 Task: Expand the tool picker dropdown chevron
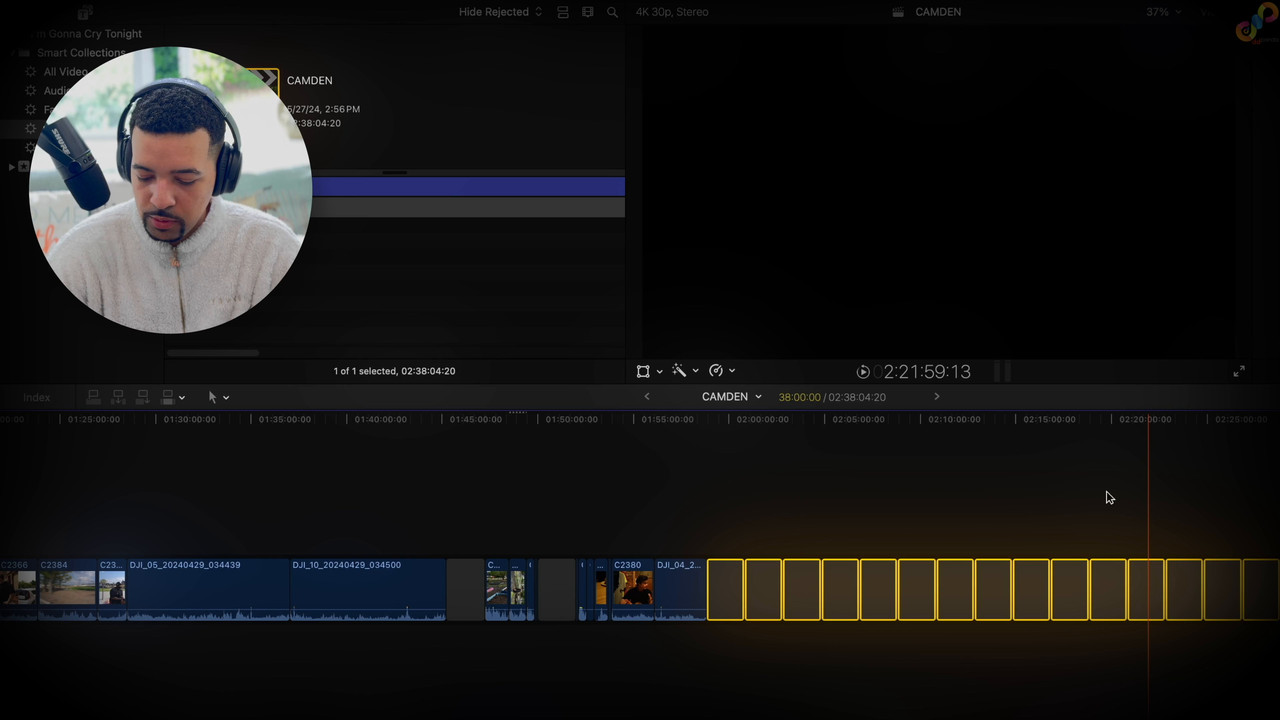pyautogui.click(x=226, y=398)
